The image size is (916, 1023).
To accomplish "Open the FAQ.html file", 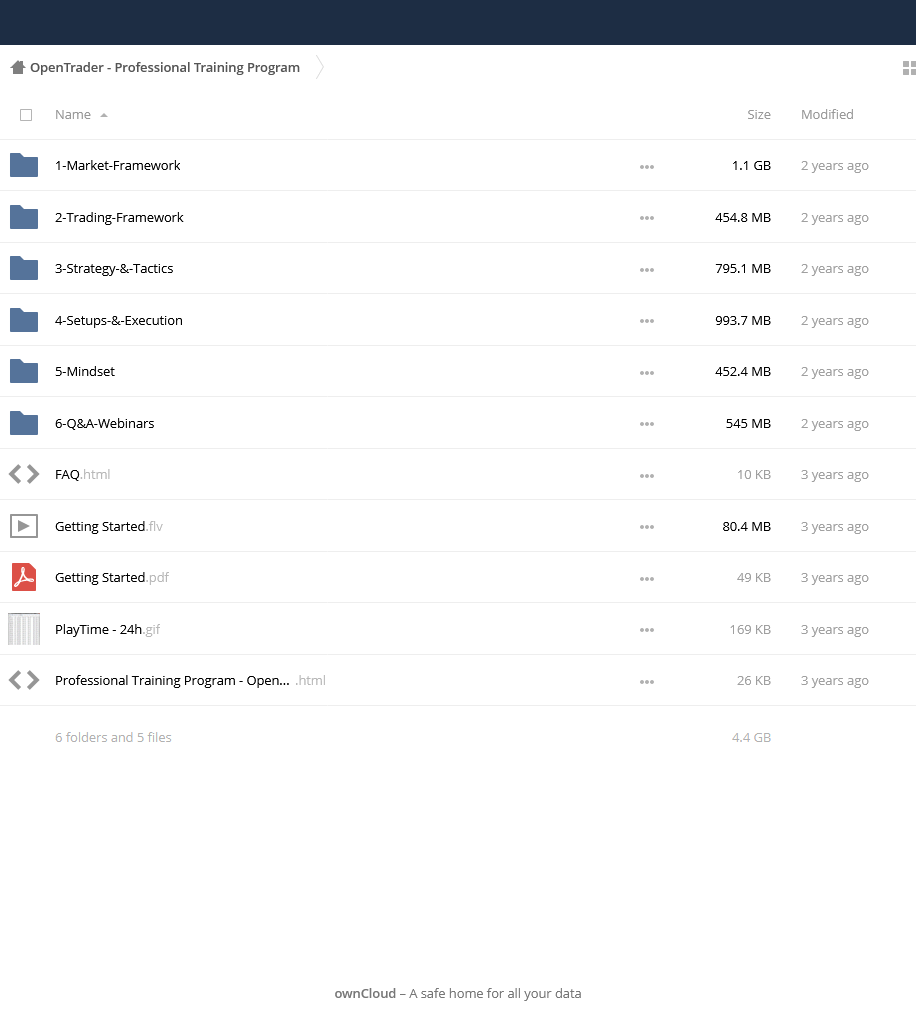I will (82, 474).
